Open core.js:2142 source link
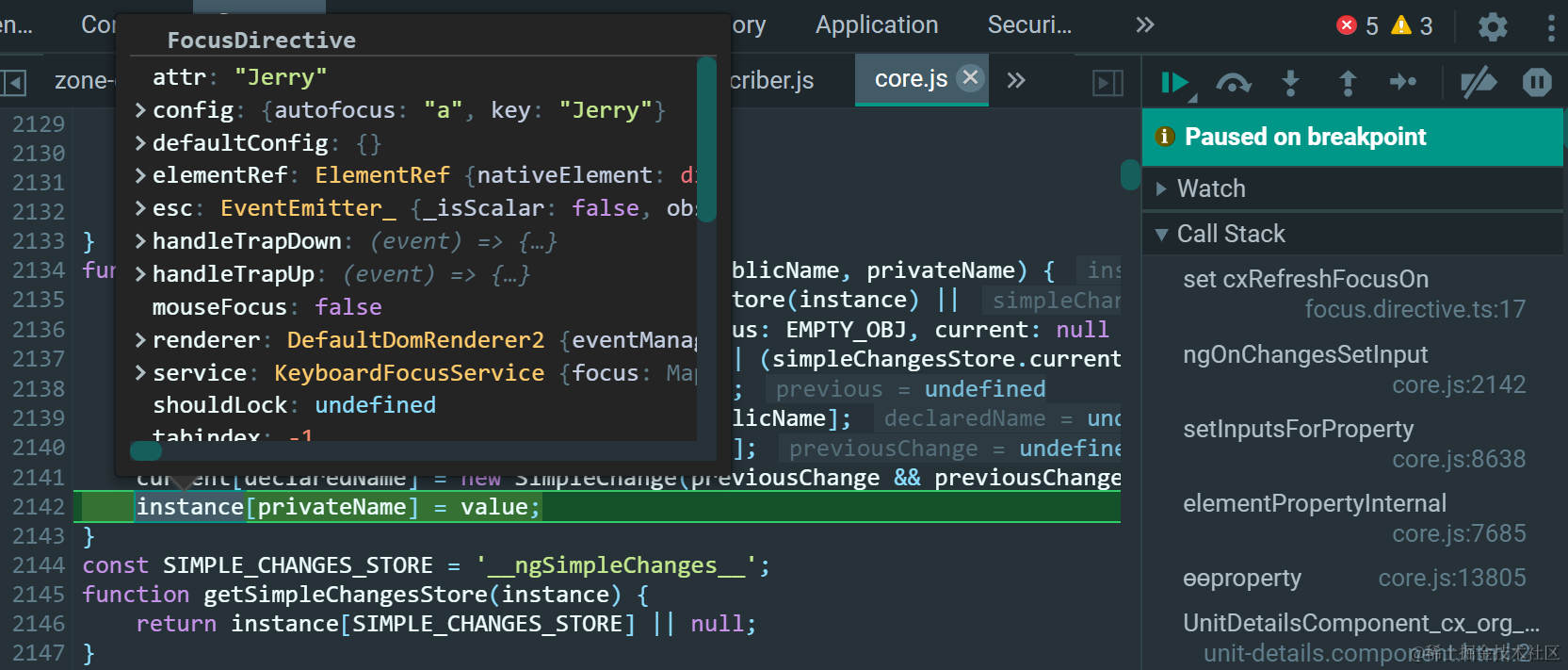 pos(1459,384)
